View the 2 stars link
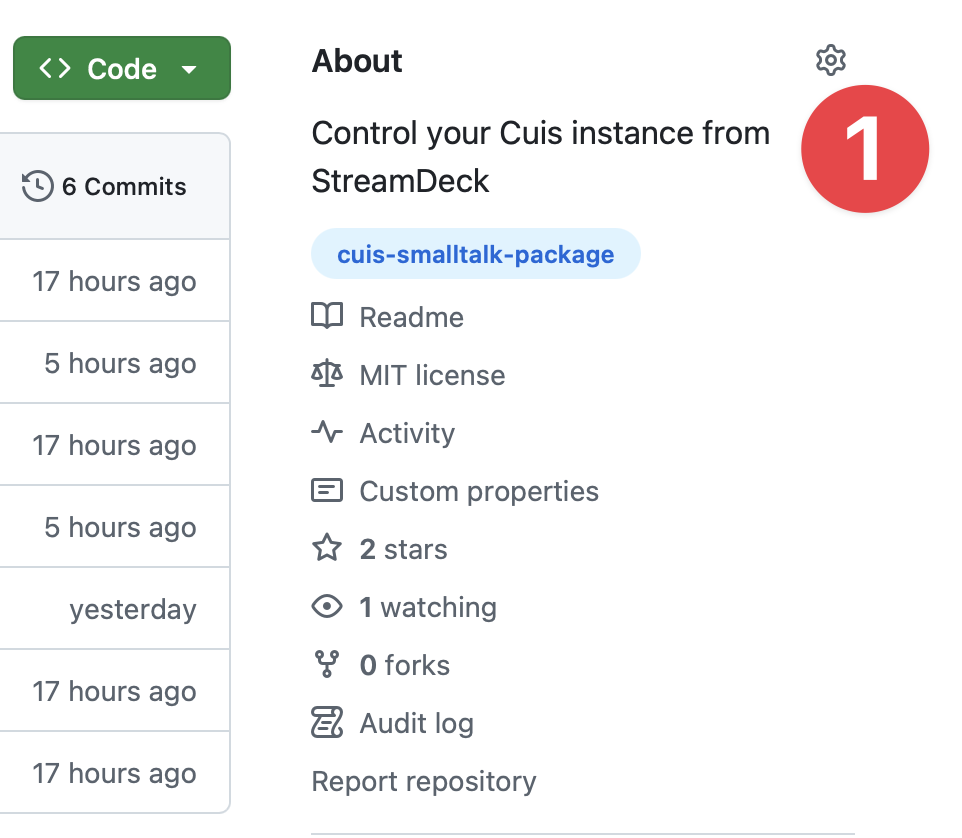Image resolution: width=962 pixels, height=838 pixels. tap(379, 549)
